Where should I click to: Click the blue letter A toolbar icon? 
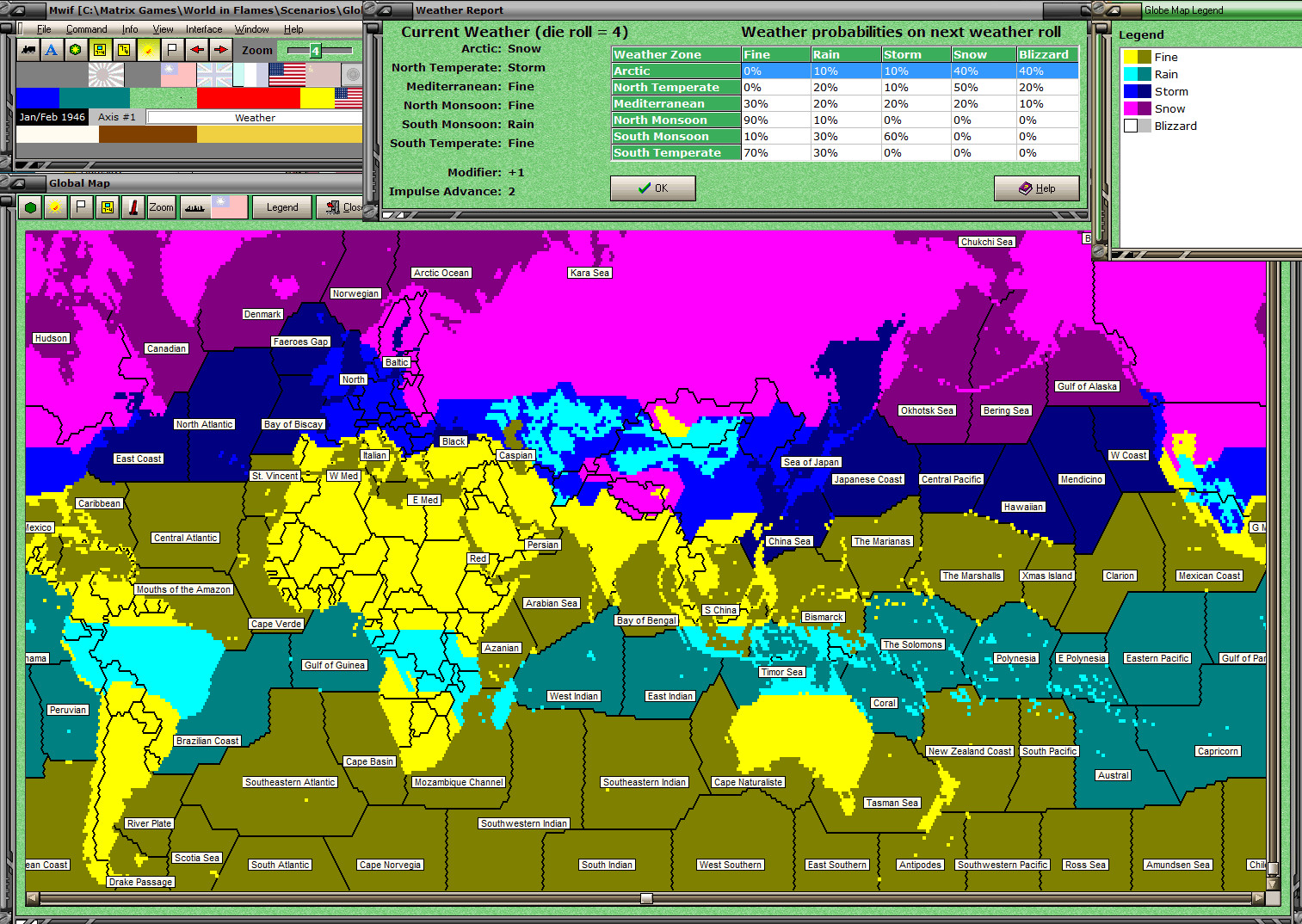click(52, 50)
